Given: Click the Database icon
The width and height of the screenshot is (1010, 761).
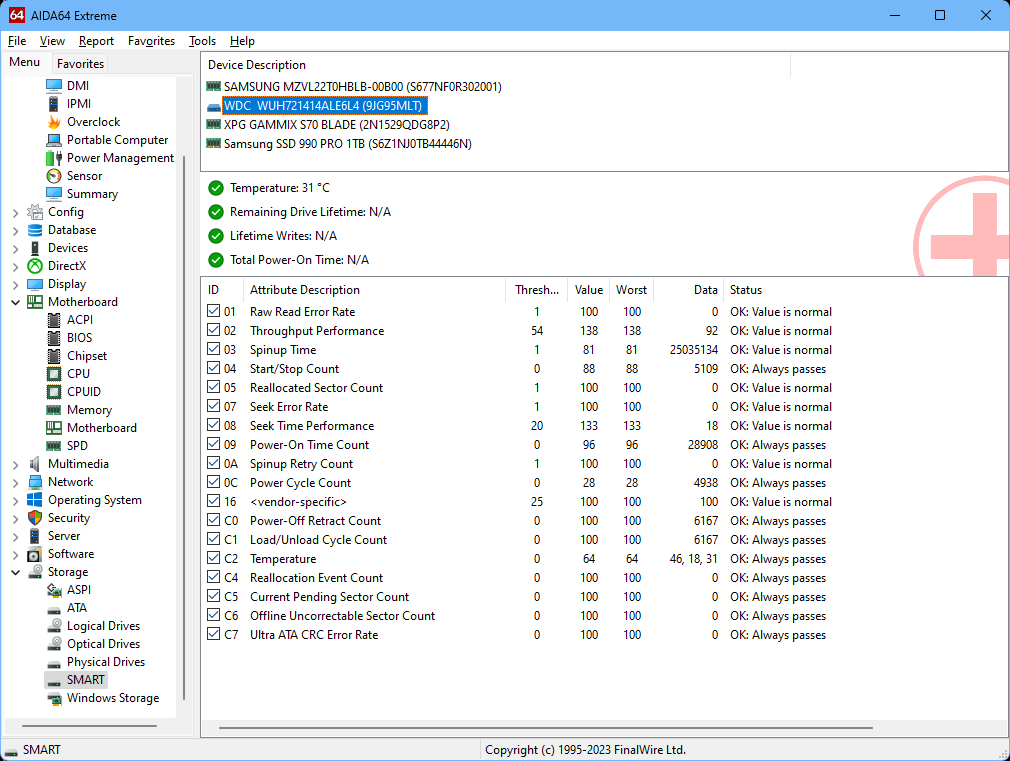Looking at the screenshot, I should pos(35,230).
